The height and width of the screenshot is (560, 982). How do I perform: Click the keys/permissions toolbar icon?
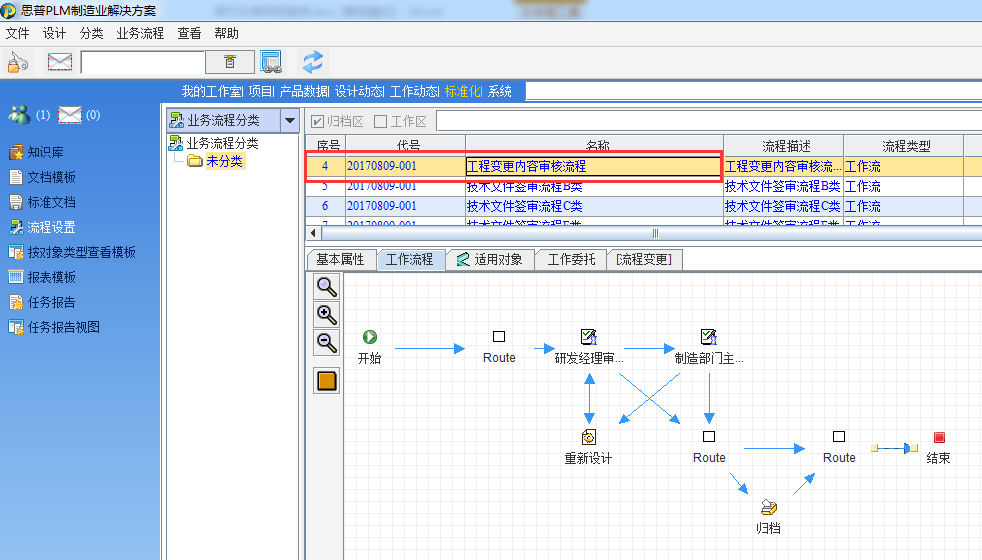(x=18, y=62)
